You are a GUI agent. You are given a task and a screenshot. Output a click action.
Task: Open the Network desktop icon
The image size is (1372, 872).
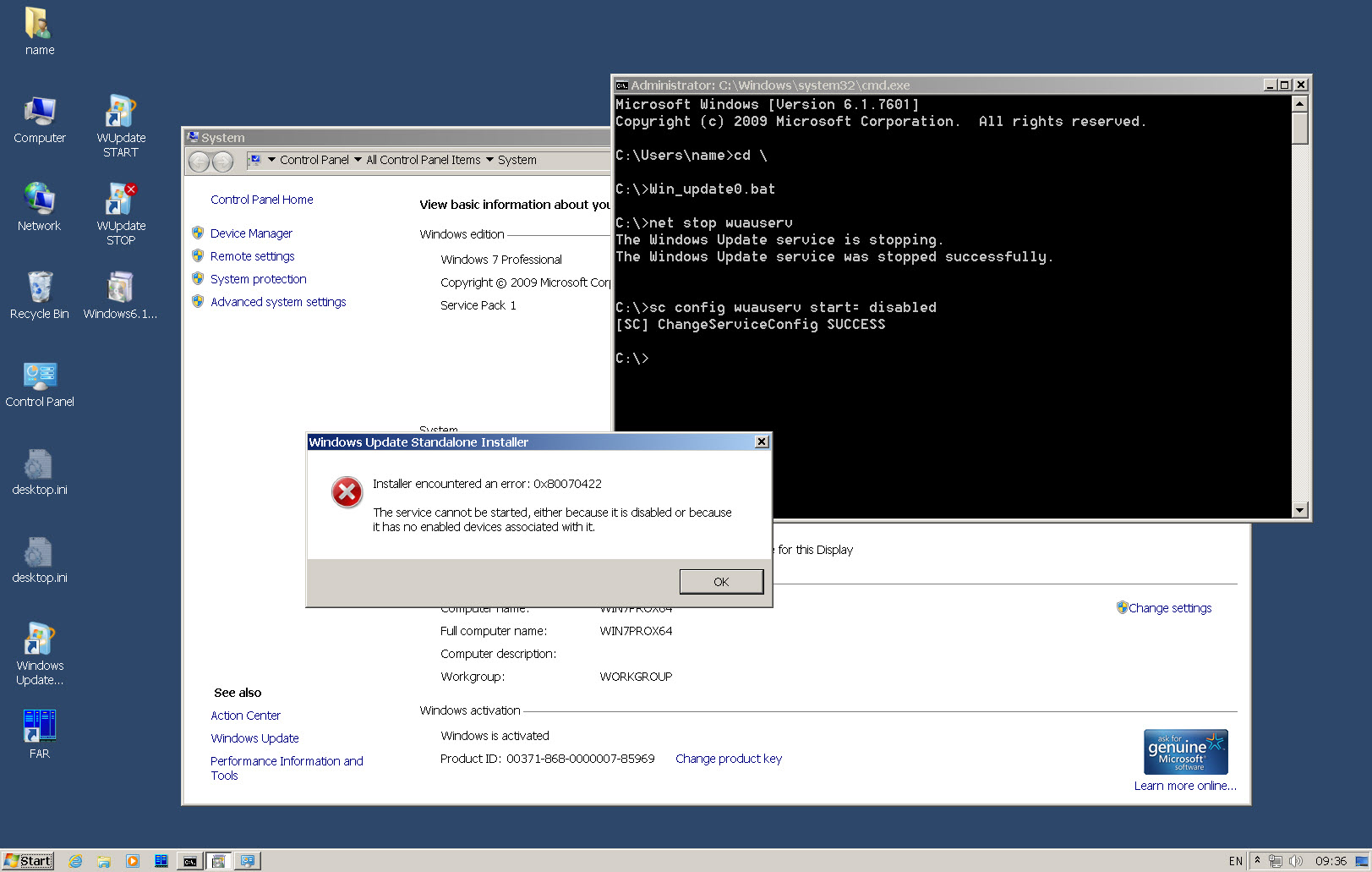pyautogui.click(x=39, y=207)
